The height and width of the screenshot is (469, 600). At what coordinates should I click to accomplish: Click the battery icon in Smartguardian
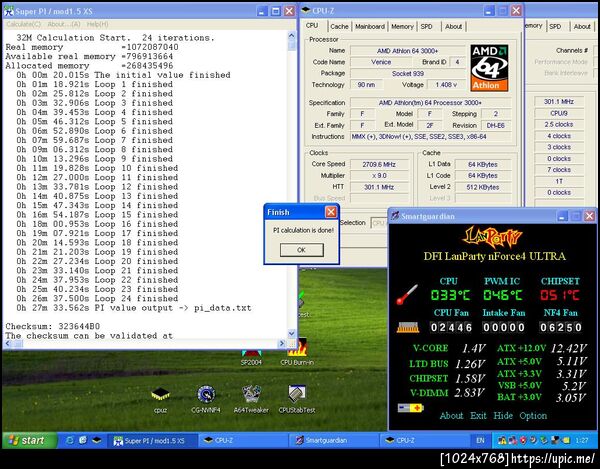(410, 408)
